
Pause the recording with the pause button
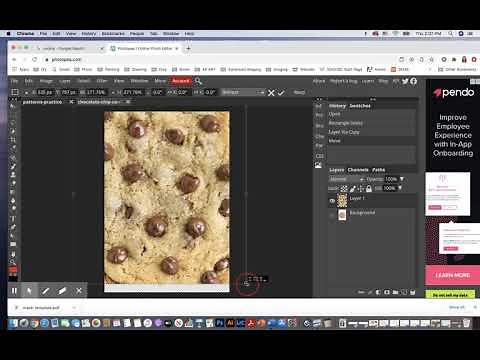14,291
